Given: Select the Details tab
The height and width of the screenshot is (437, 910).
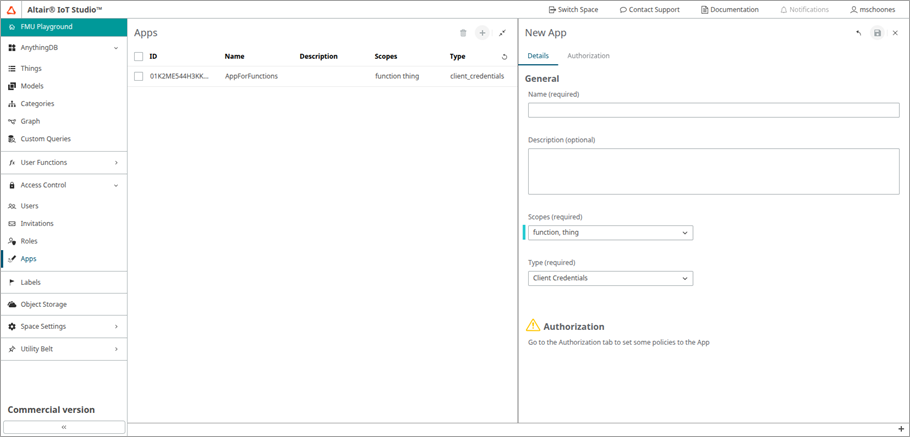Looking at the screenshot, I should pyautogui.click(x=538, y=56).
